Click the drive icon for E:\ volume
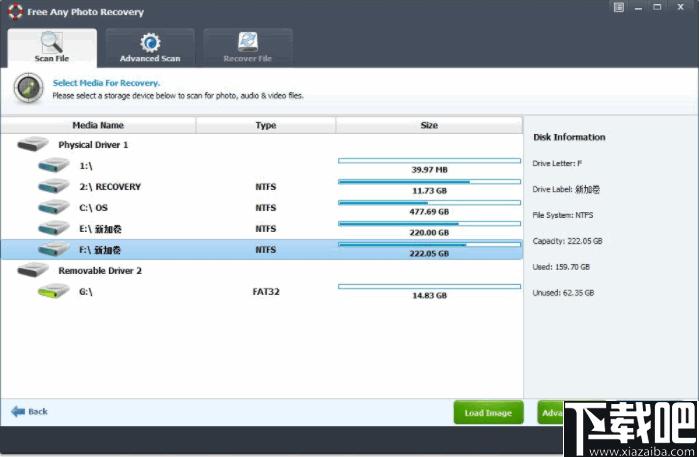The width and height of the screenshot is (699, 457). click(x=53, y=228)
